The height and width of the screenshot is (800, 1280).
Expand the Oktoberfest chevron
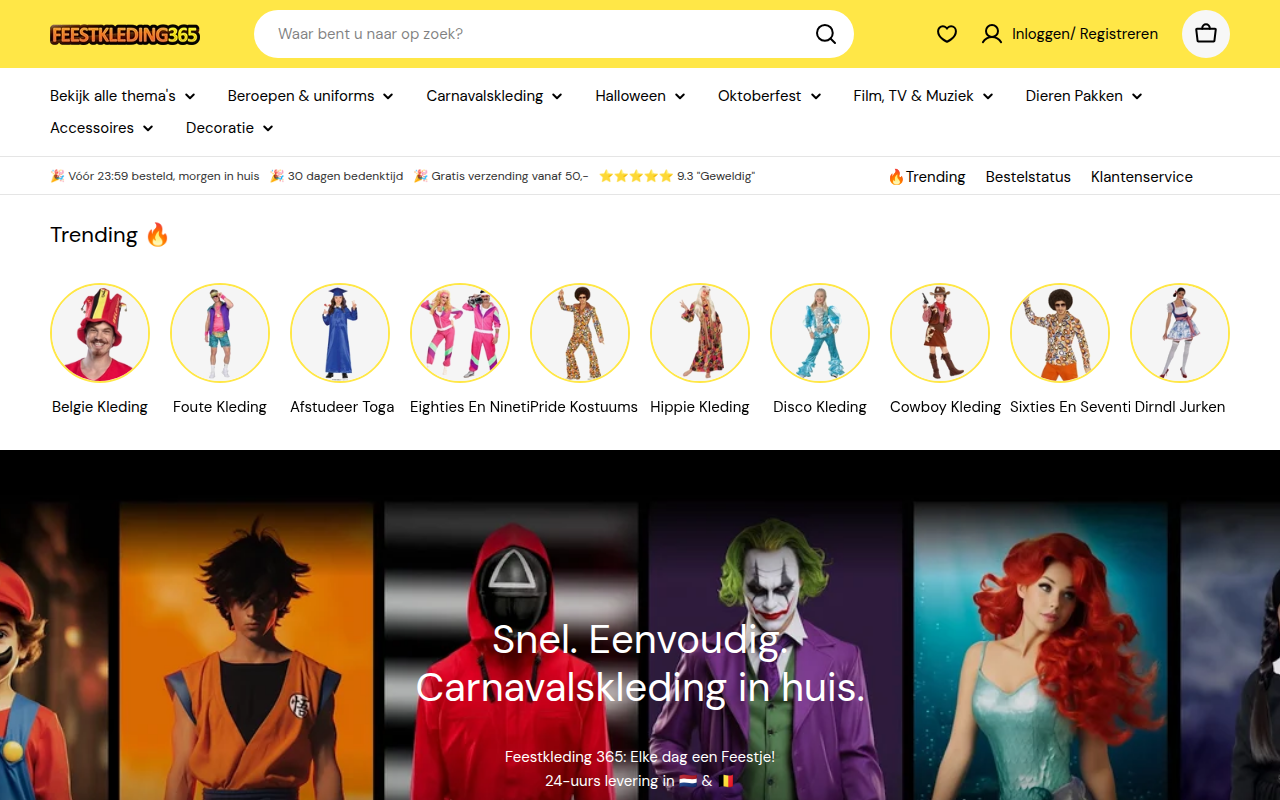(816, 97)
